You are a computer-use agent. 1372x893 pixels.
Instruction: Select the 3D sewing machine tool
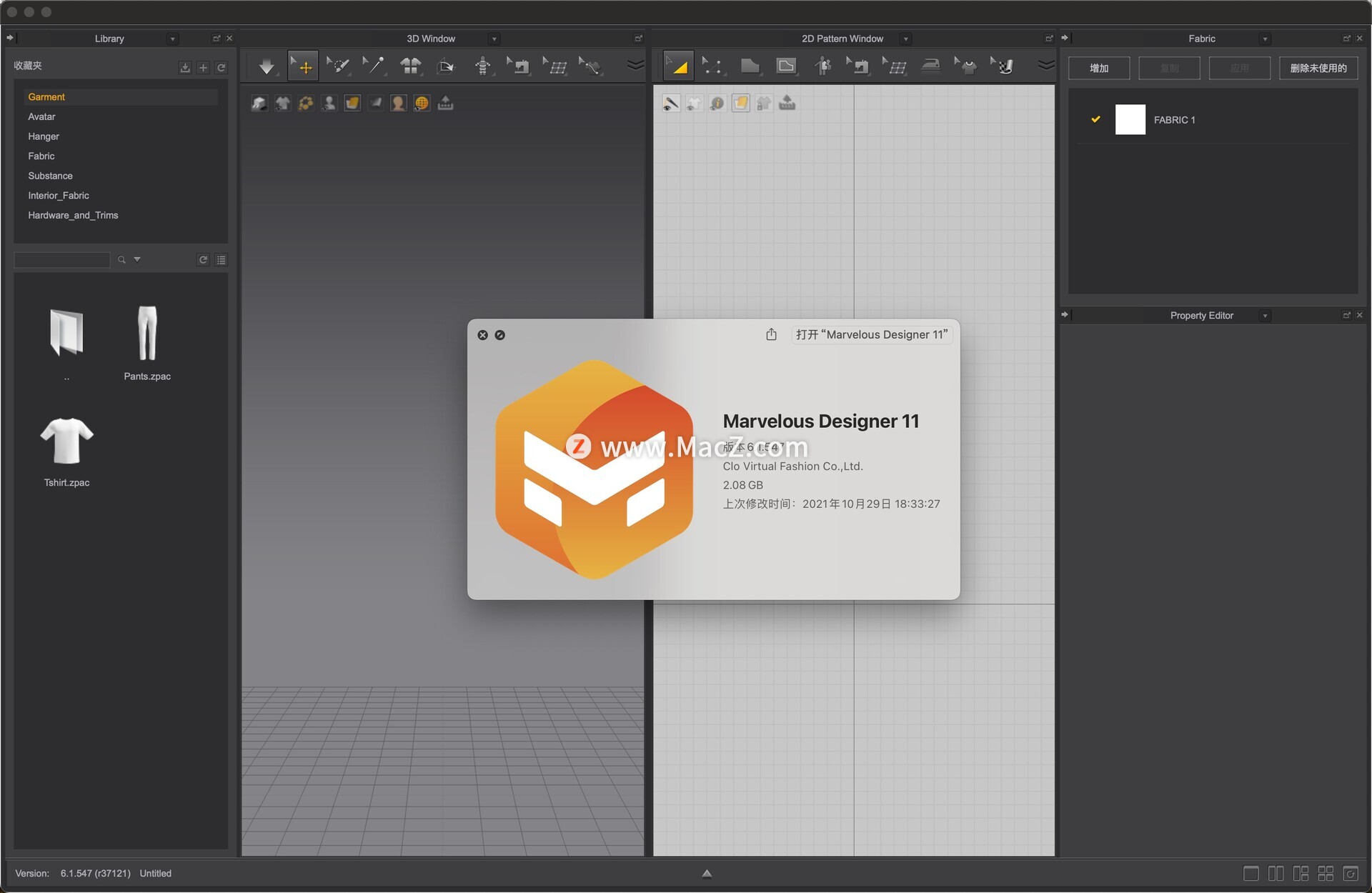[518, 66]
